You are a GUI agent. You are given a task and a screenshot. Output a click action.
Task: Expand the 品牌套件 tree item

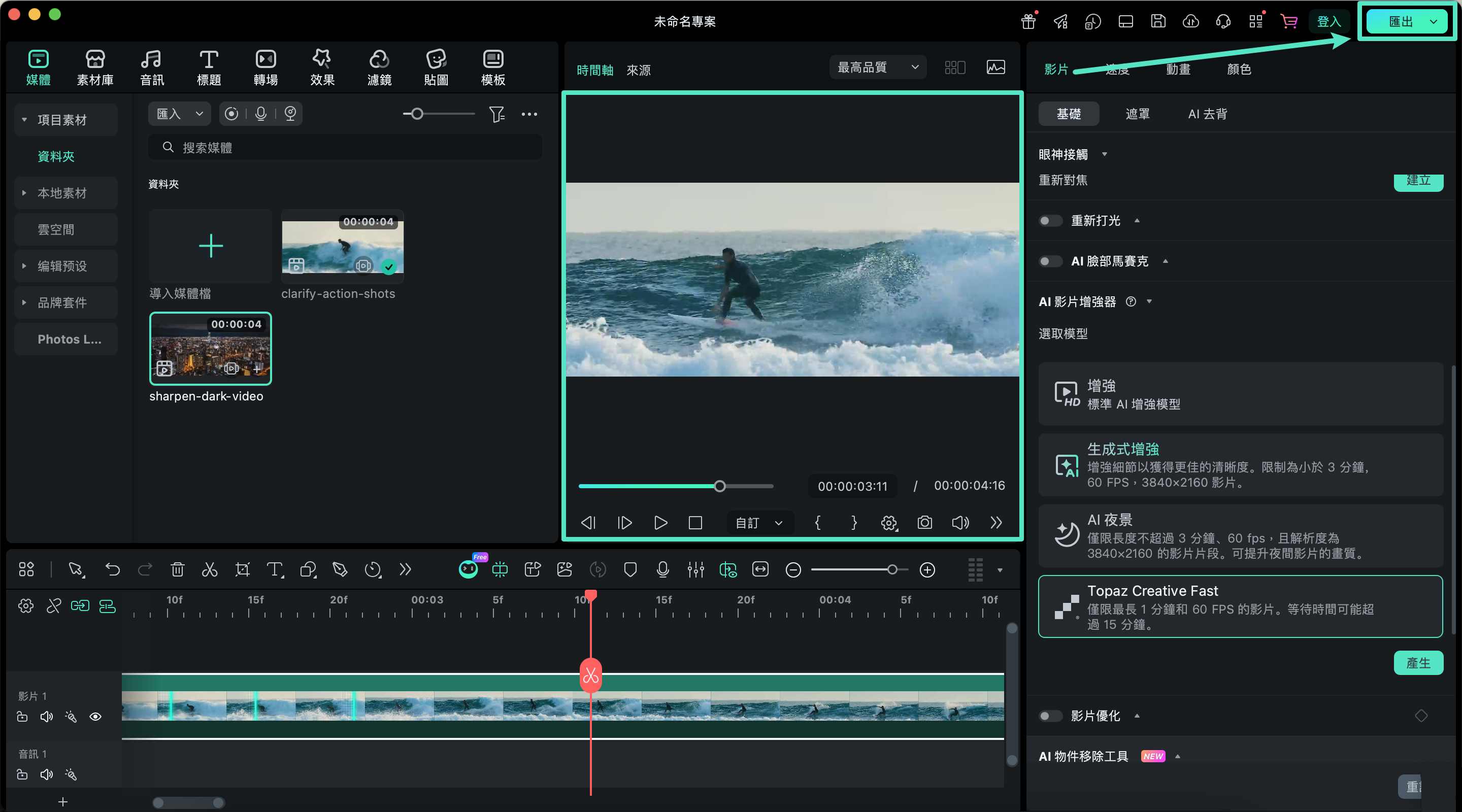[24, 302]
